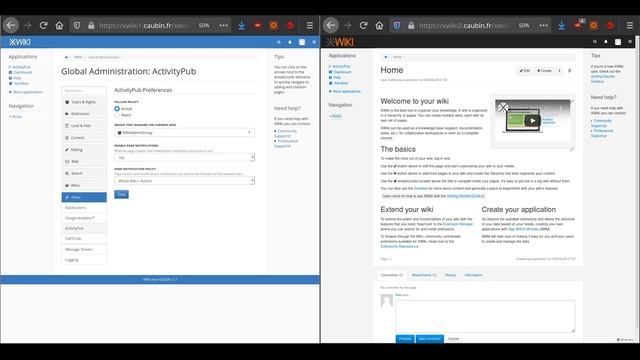Open Look & Feel admin section
640x360 pixels.
pyautogui.click(x=84, y=126)
